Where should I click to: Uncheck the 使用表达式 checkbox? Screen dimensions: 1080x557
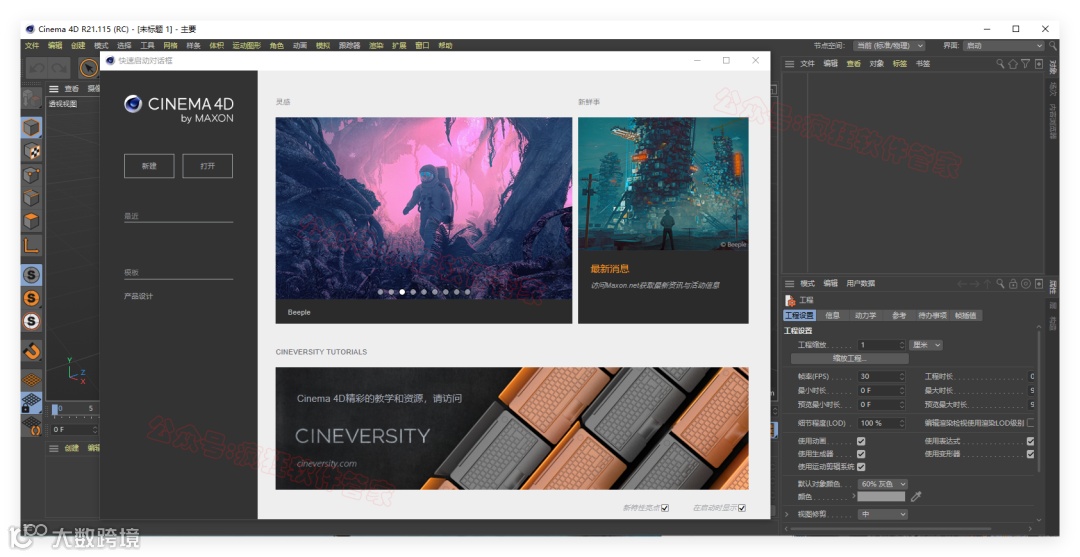(x=1030, y=441)
